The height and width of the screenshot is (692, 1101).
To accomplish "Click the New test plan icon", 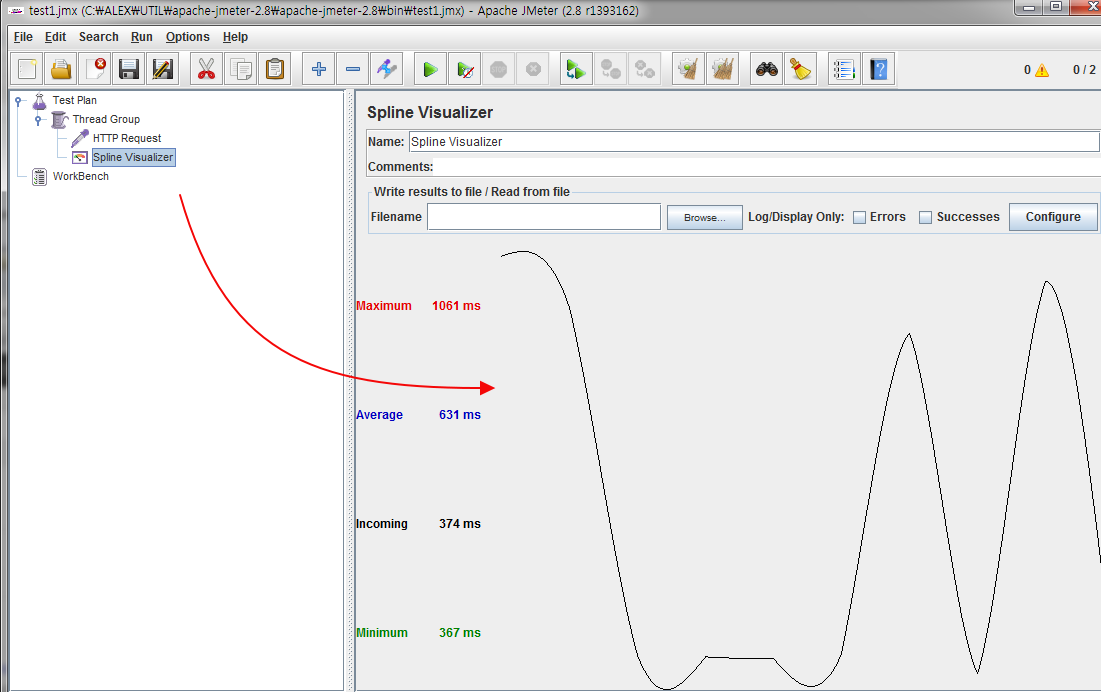I will [27, 69].
